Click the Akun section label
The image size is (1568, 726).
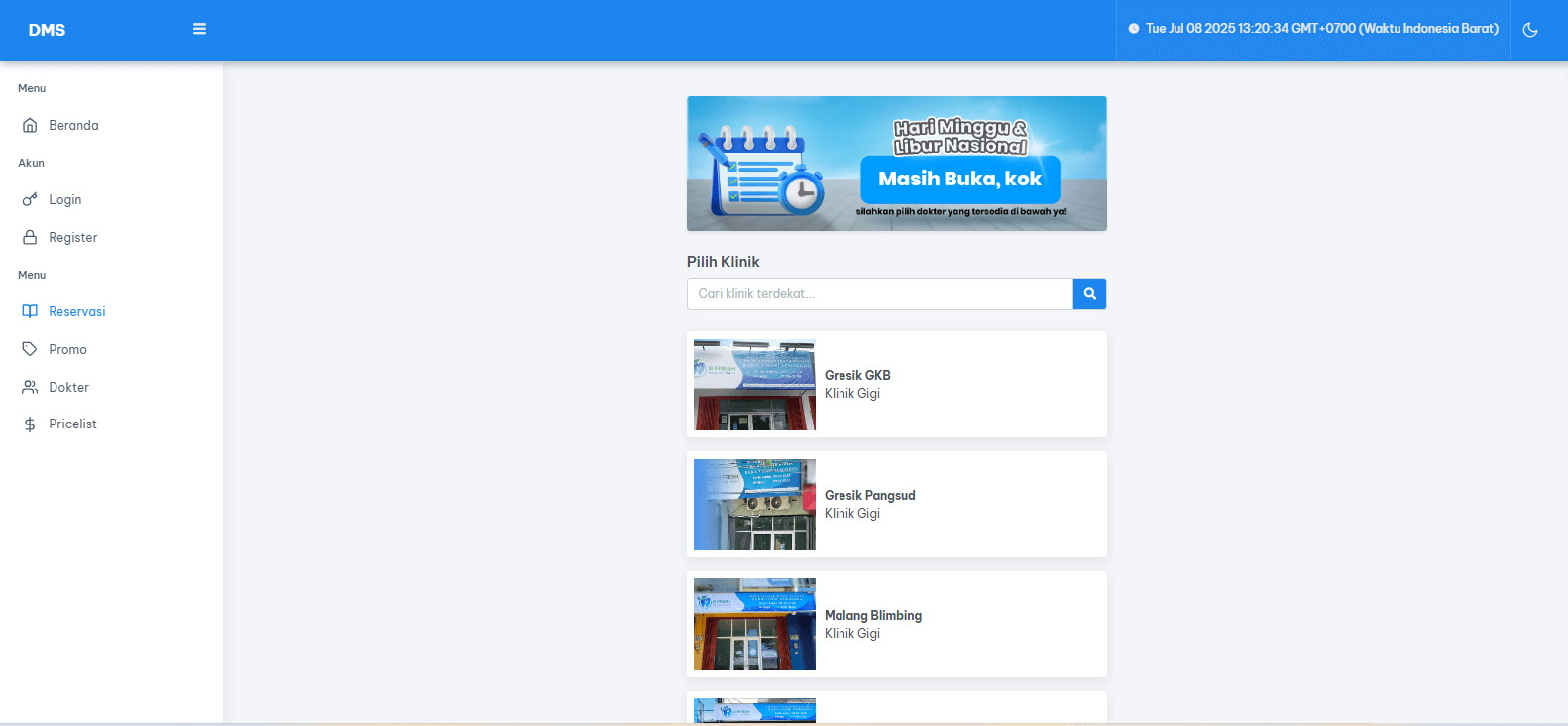click(31, 163)
